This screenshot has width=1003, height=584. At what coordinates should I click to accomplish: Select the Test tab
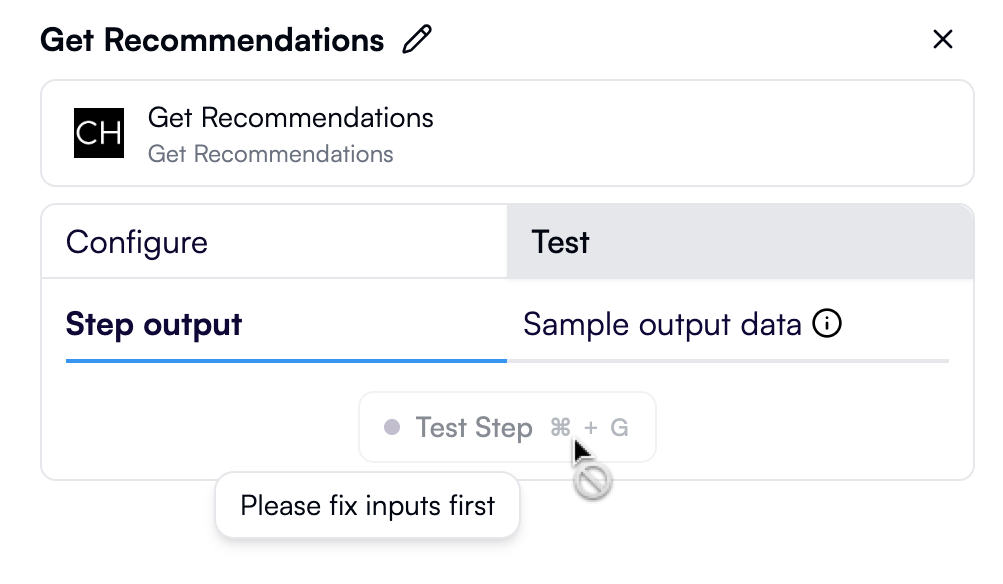tap(561, 242)
